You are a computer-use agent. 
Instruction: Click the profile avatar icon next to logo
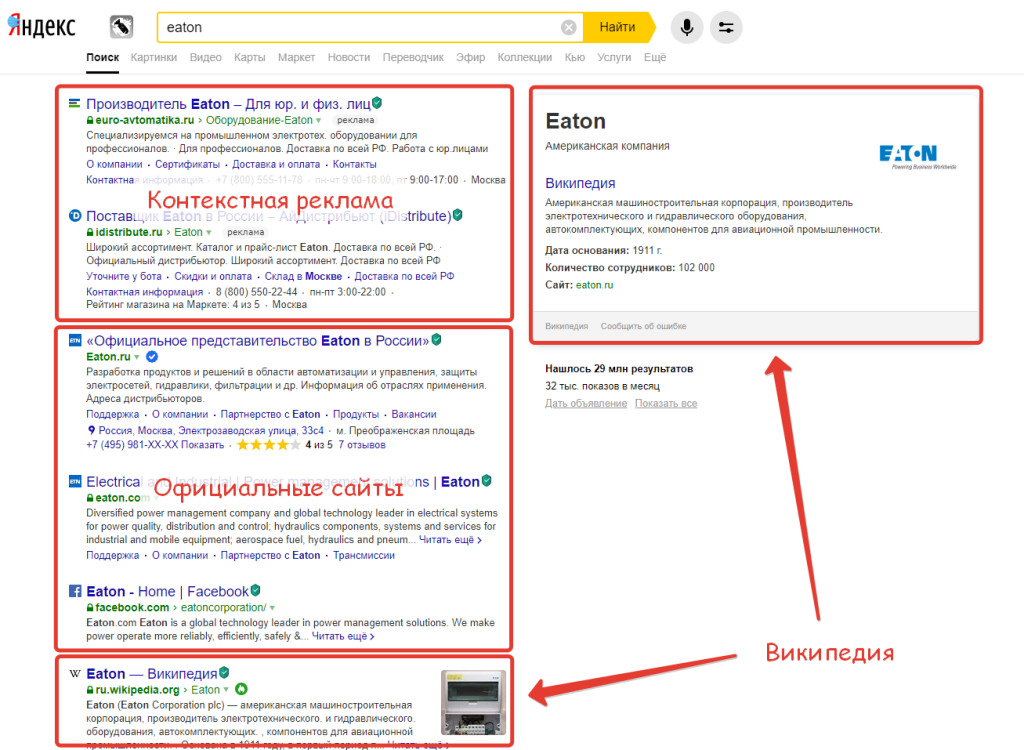tap(121, 27)
